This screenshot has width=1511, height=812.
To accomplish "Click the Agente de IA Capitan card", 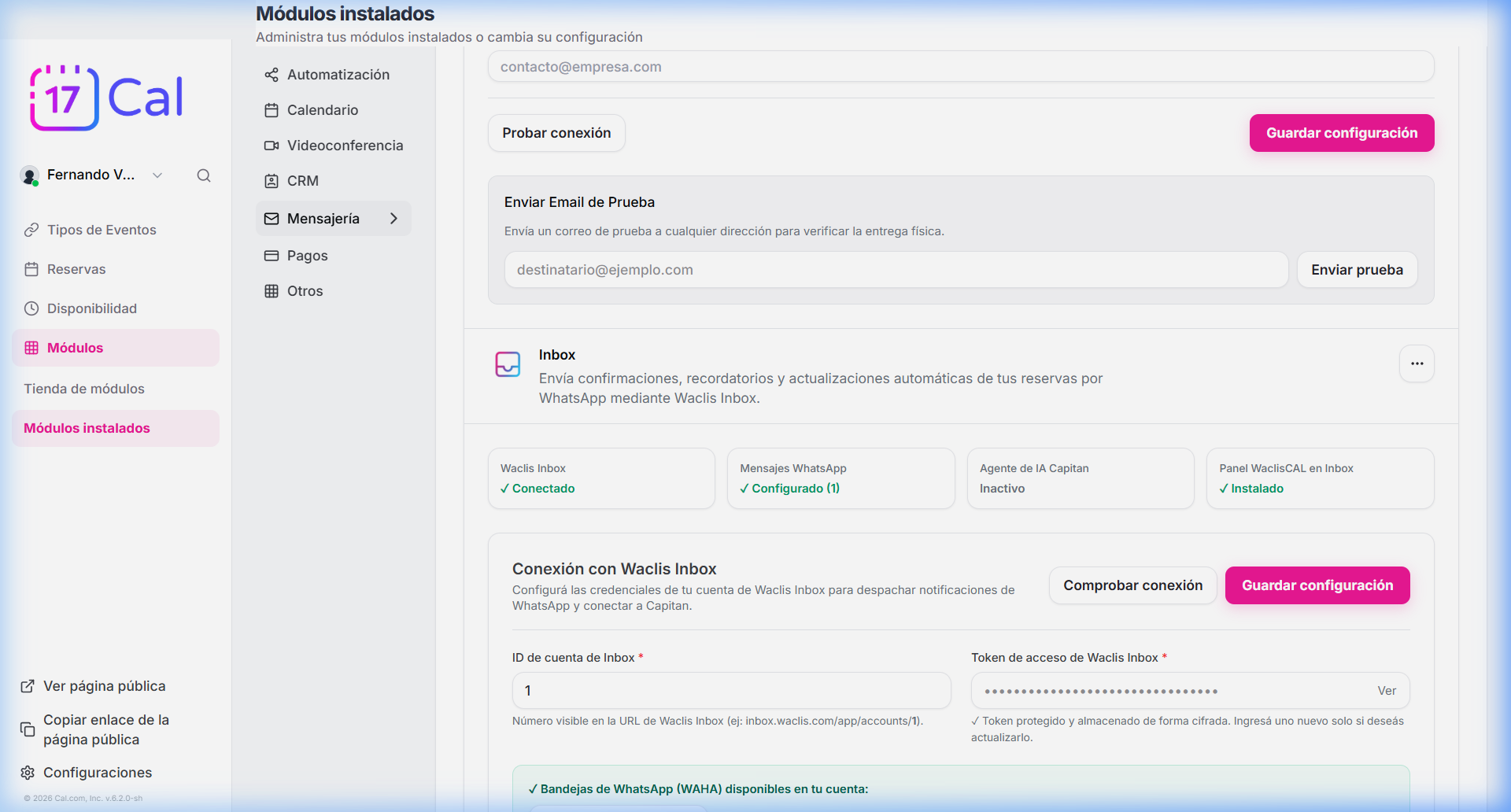I will coord(1081,478).
